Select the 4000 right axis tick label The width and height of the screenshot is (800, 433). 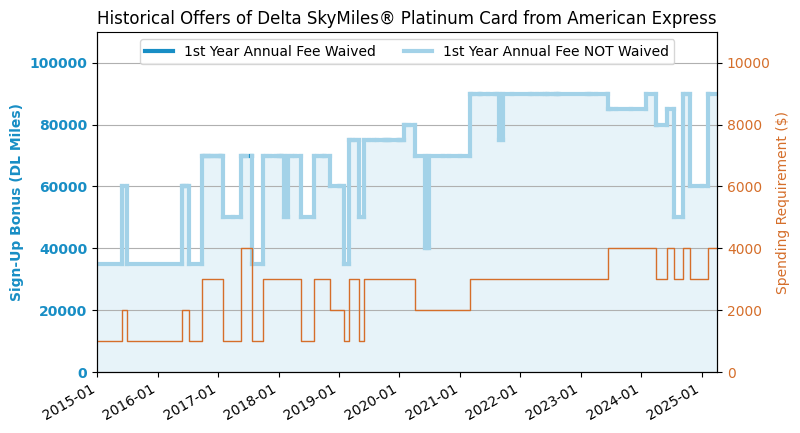[743, 249]
